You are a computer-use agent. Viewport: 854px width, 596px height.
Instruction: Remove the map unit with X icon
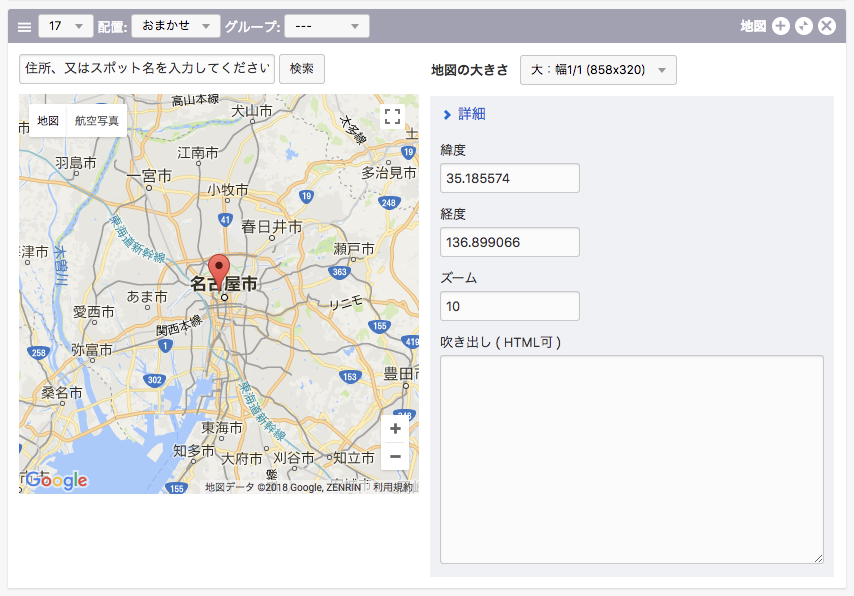tap(827, 27)
